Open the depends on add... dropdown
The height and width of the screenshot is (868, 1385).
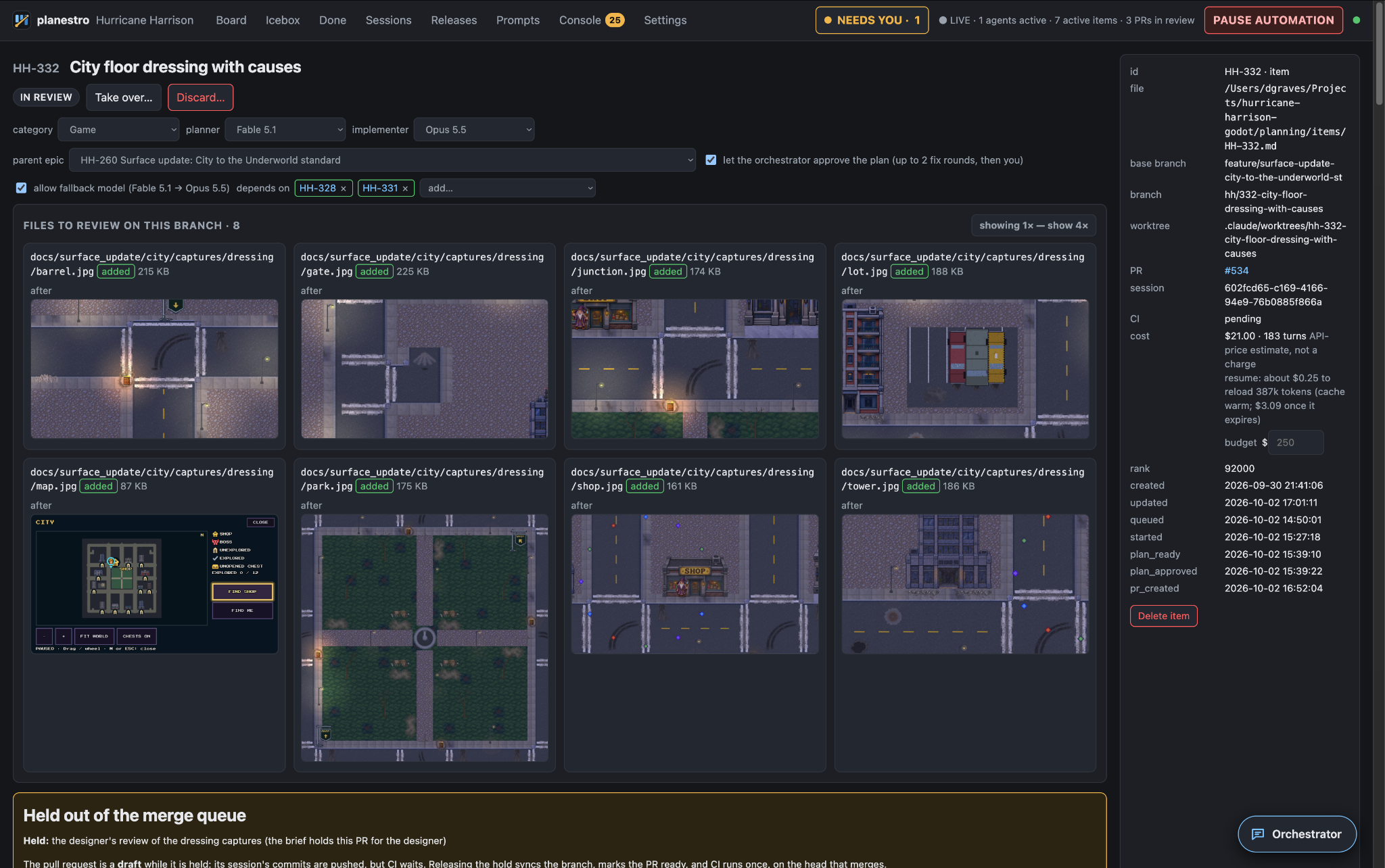point(507,188)
